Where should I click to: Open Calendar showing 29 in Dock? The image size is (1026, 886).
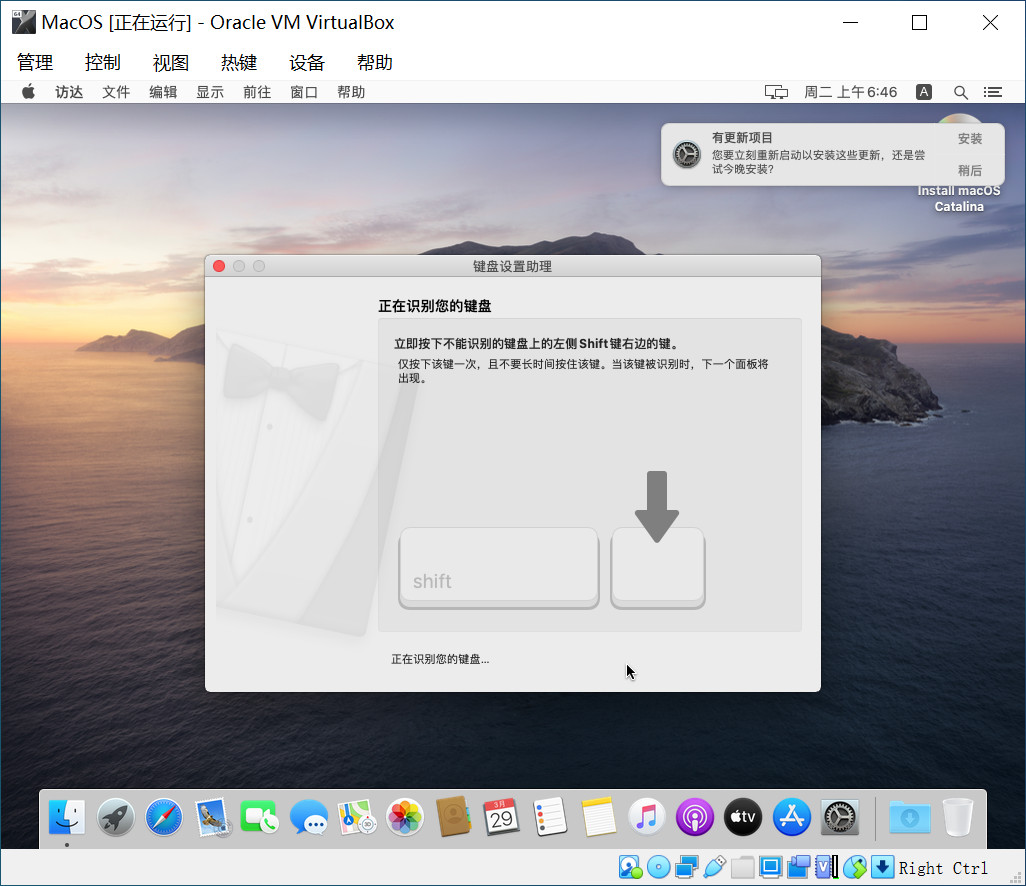501,817
